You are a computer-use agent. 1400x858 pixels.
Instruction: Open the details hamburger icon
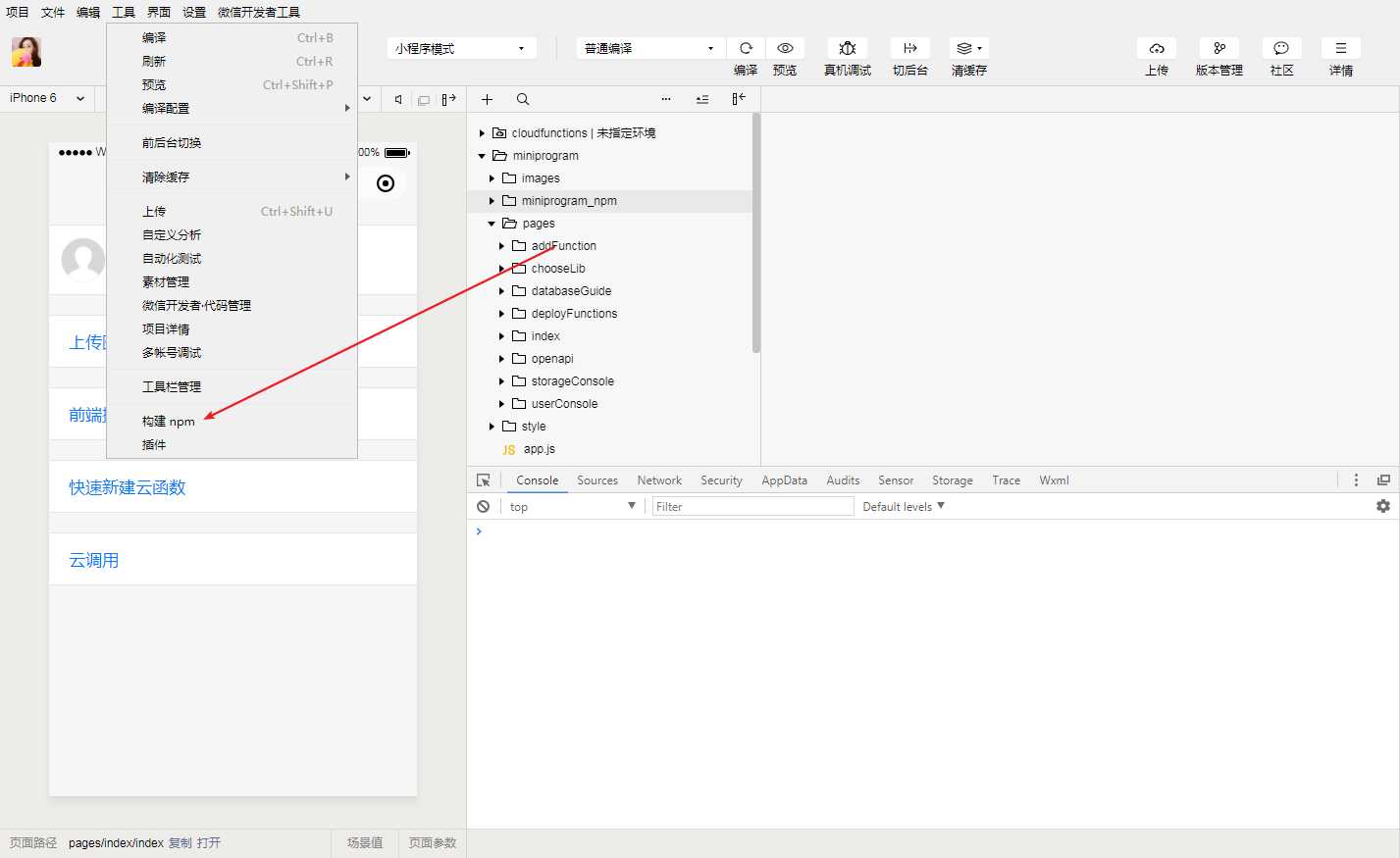(x=1341, y=48)
